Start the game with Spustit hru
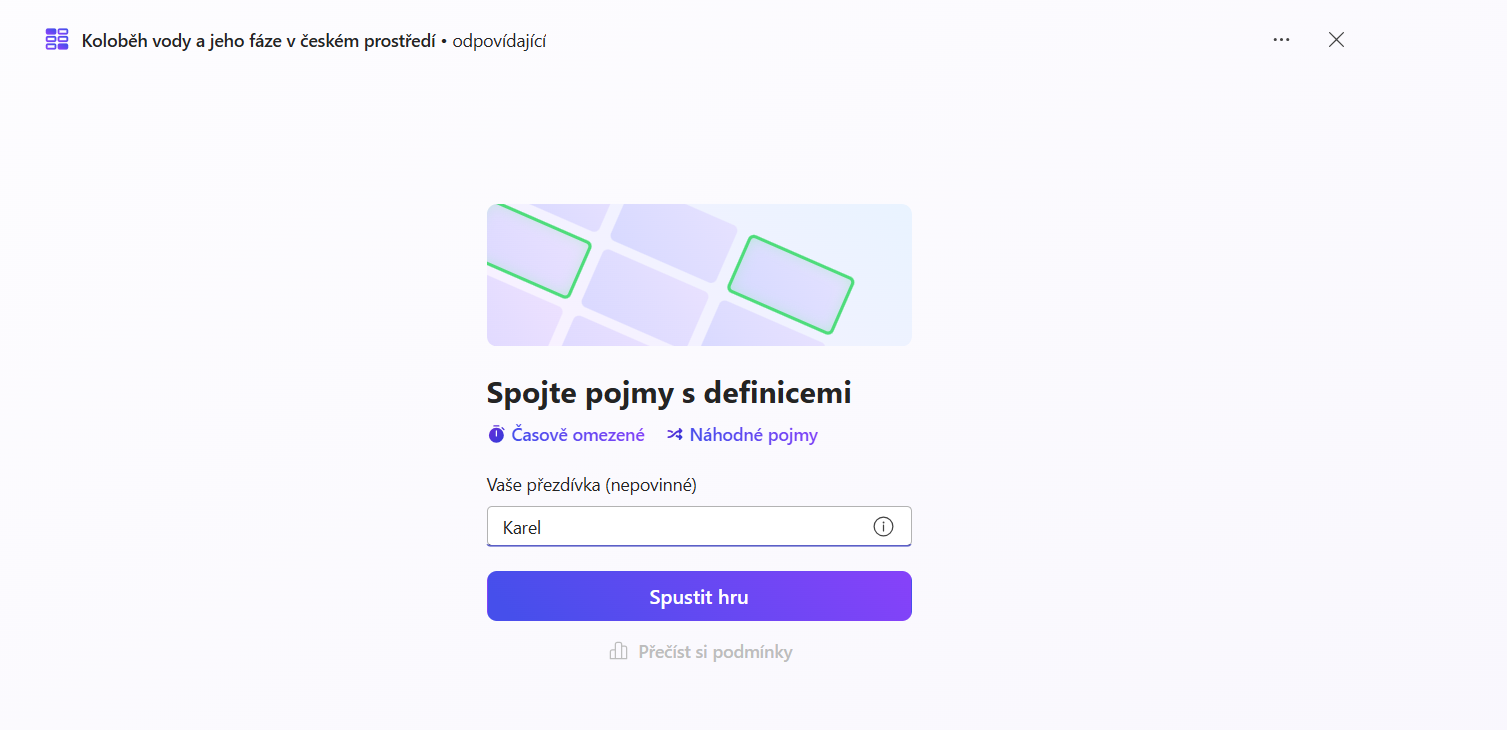This screenshot has height=730, width=1507. click(x=699, y=597)
